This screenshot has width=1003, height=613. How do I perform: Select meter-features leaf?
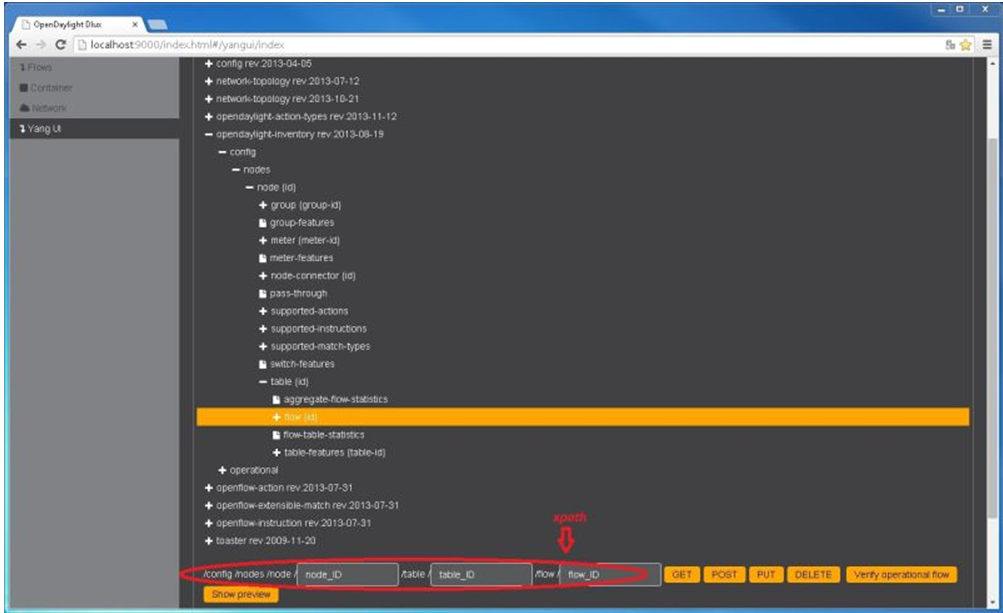(296, 258)
